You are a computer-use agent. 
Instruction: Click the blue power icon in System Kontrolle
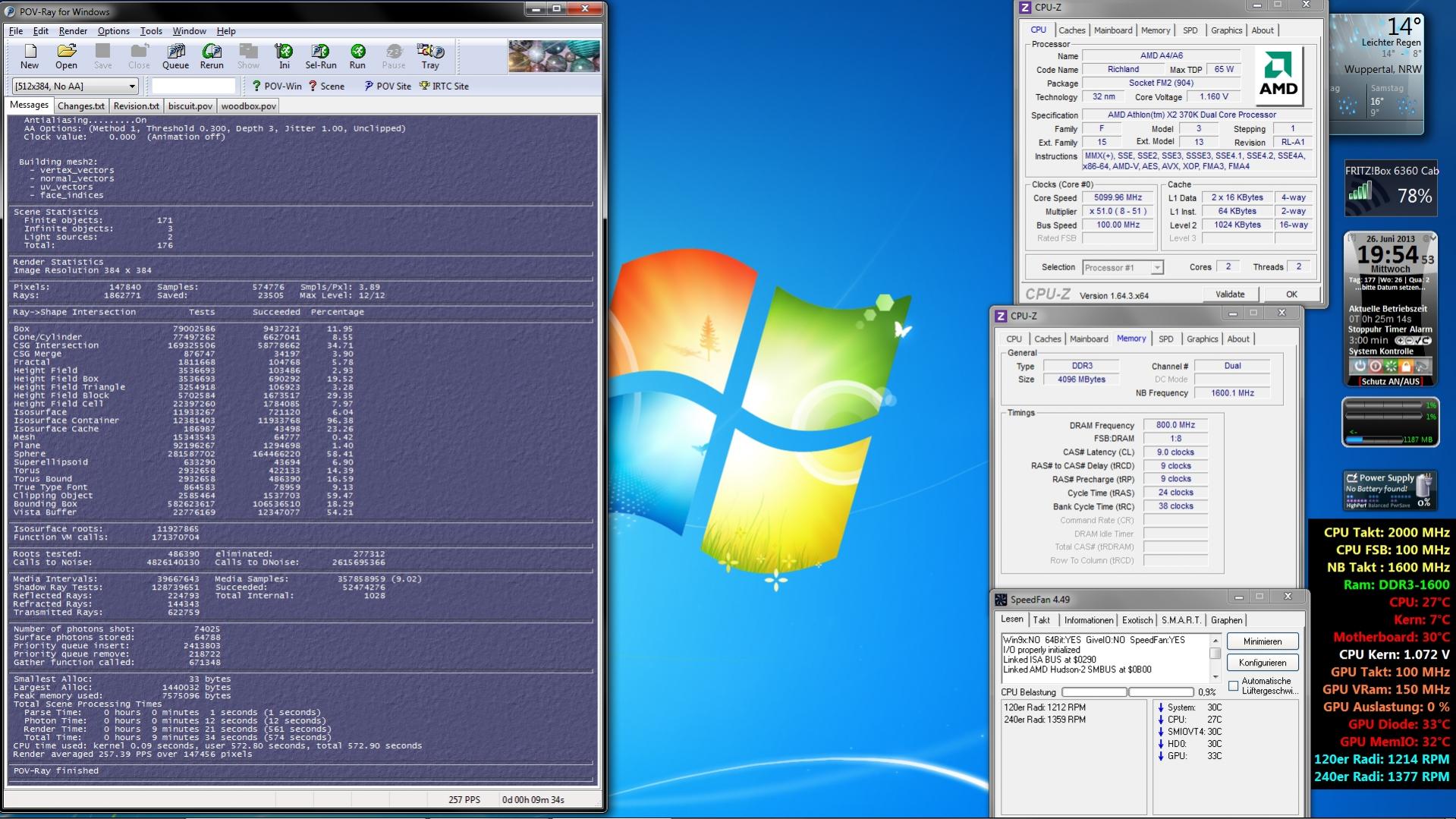[x=1360, y=366]
